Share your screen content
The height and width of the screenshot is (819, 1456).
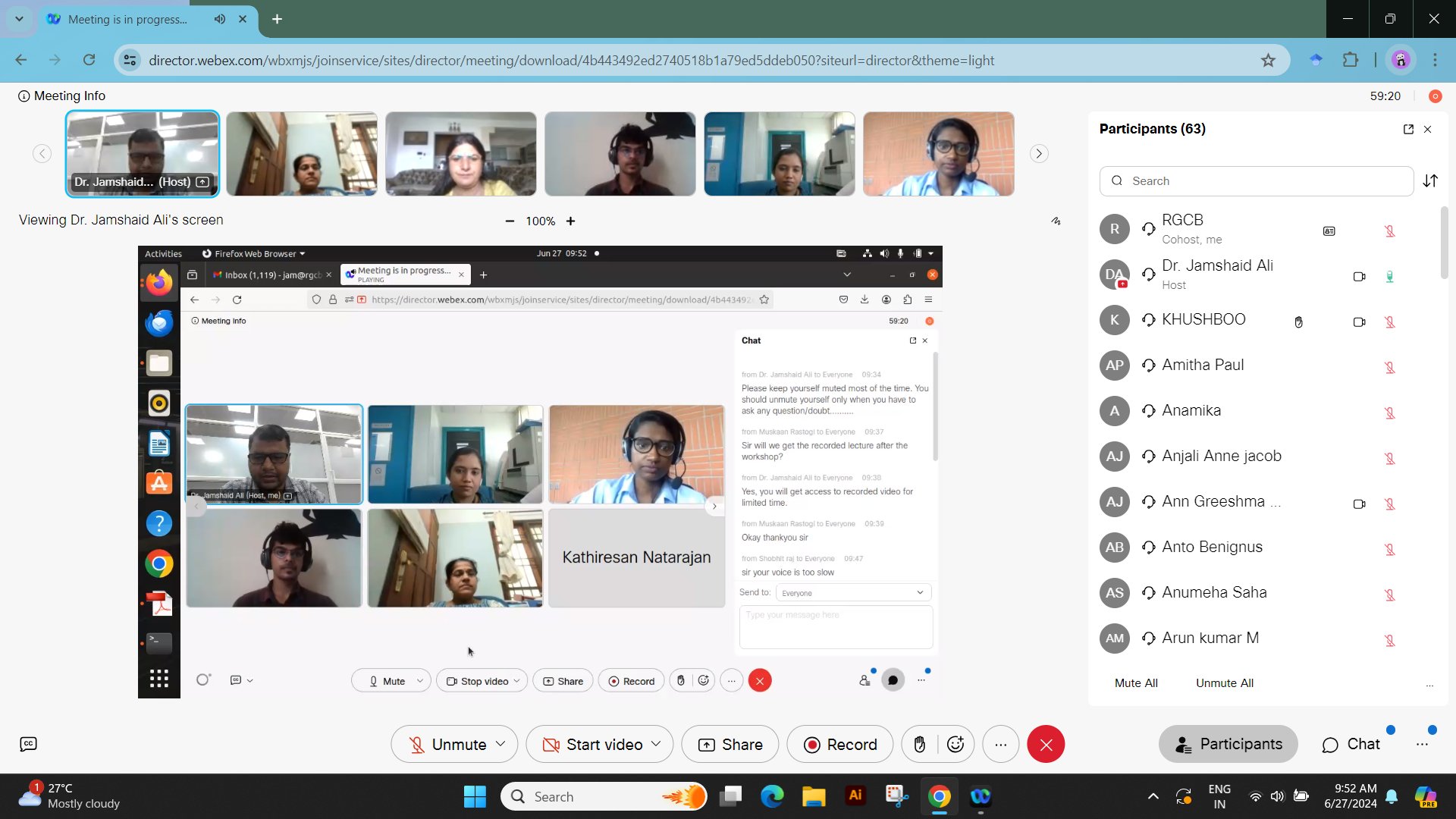(730, 744)
